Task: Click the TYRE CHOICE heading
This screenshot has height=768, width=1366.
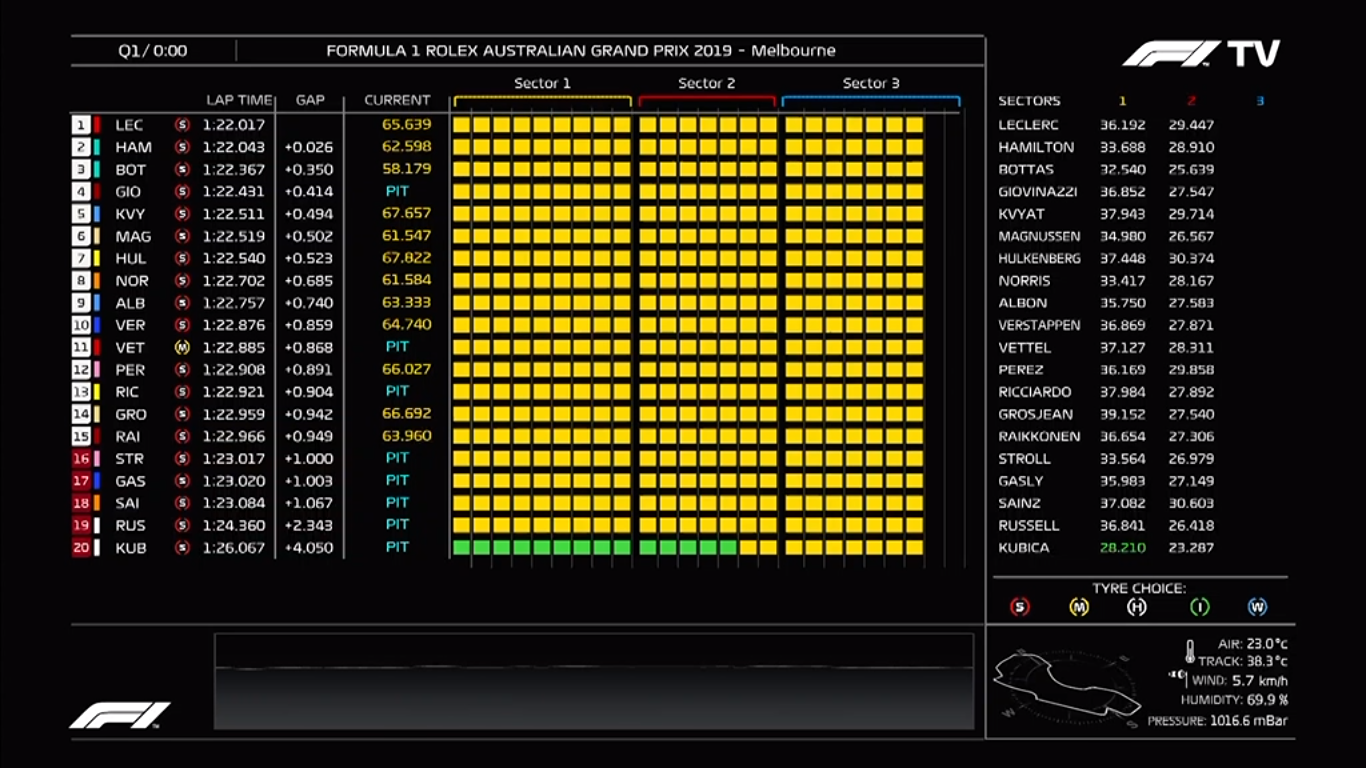Action: 1139,588
